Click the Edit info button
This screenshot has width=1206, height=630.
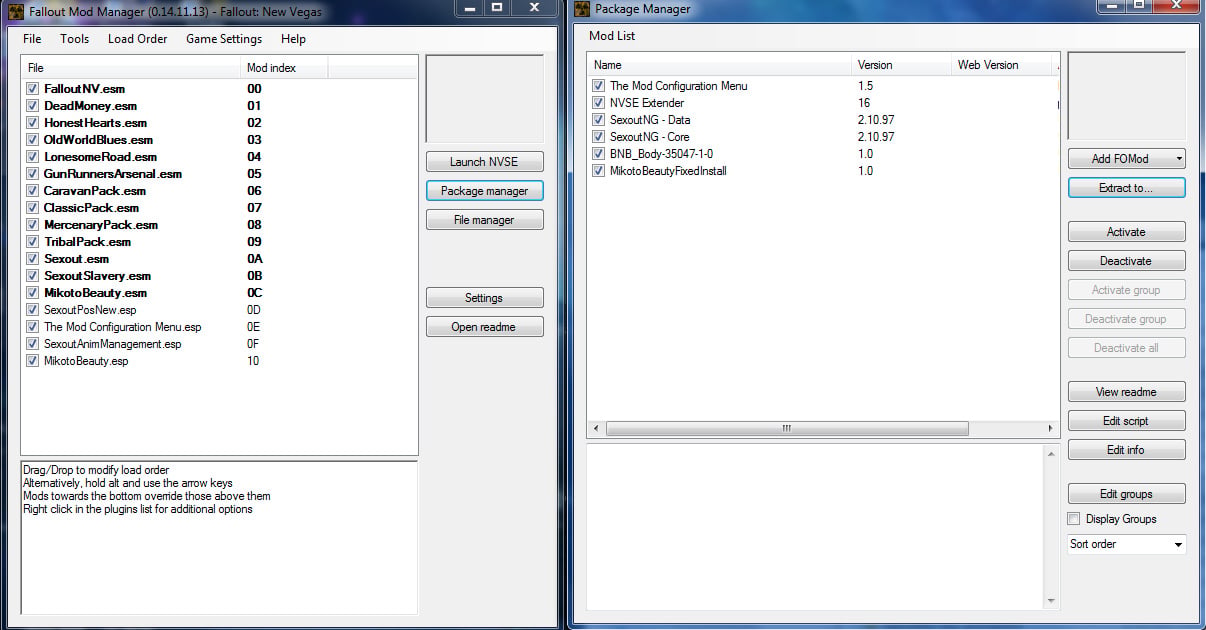point(1126,450)
